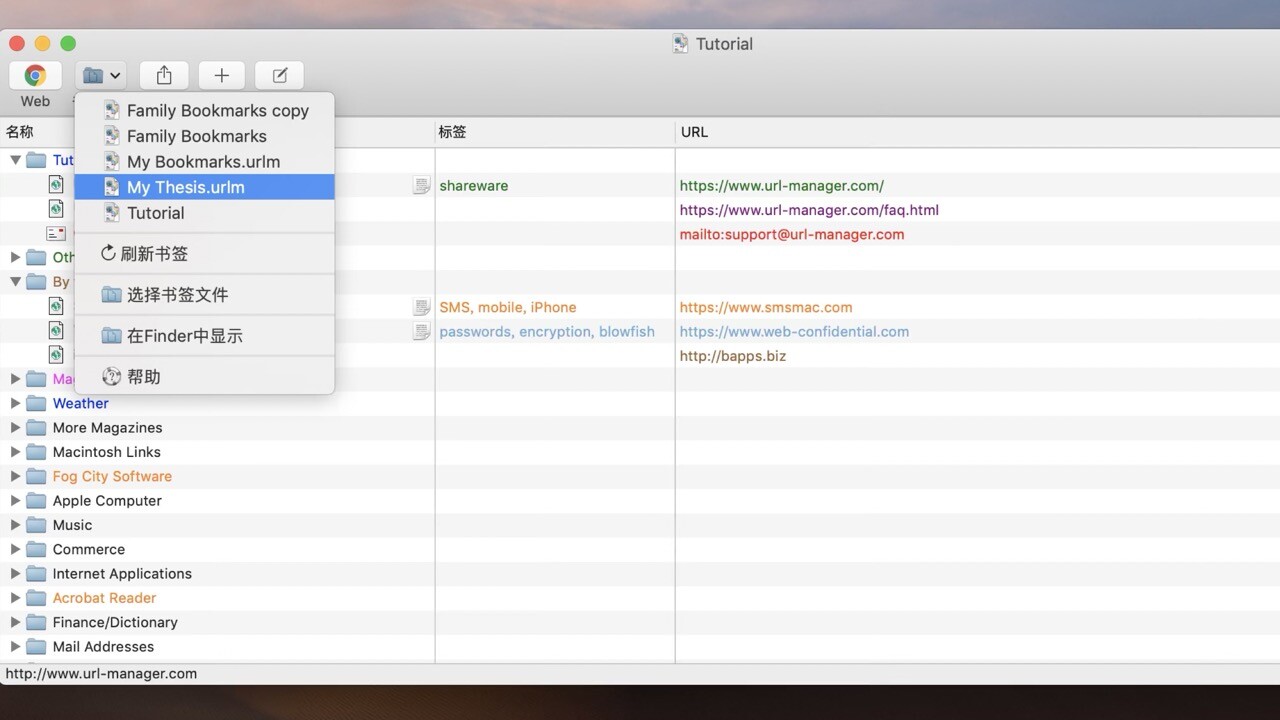Click the https://www.smsmac.com URL
Image resolution: width=1280 pixels, height=720 pixels.
coord(765,307)
